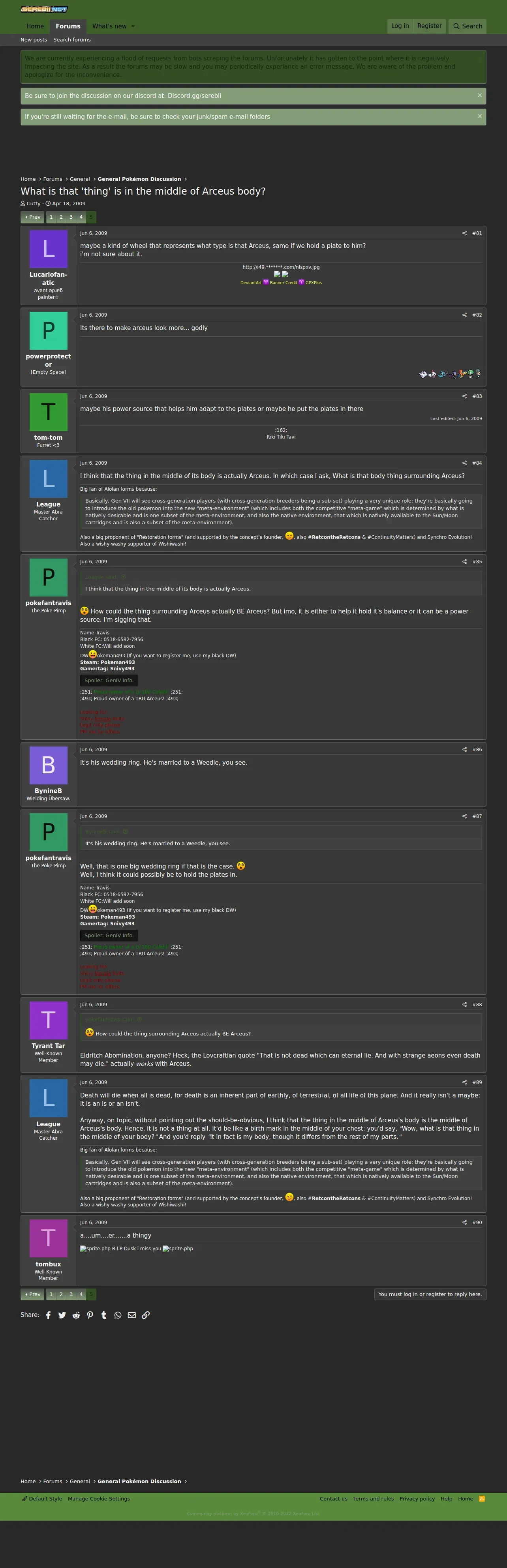Image resolution: width=507 pixels, height=1568 pixels.
Task: Expand the Spoiler: GenIV Info in post #87
Action: (x=109, y=935)
